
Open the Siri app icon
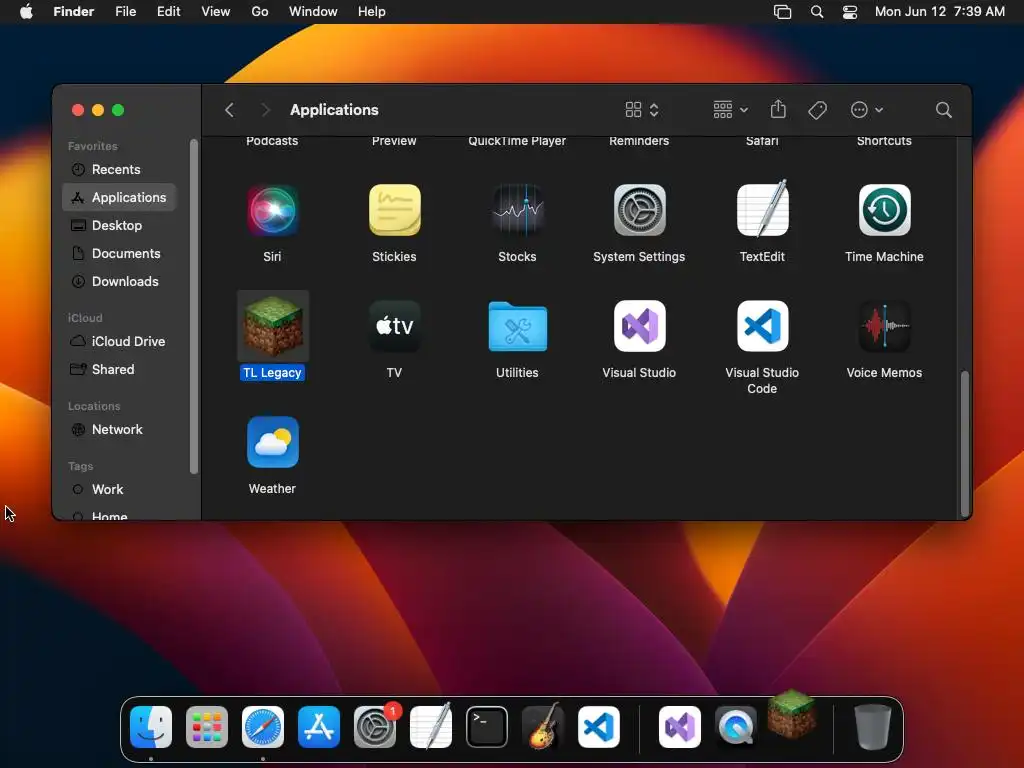click(x=272, y=210)
